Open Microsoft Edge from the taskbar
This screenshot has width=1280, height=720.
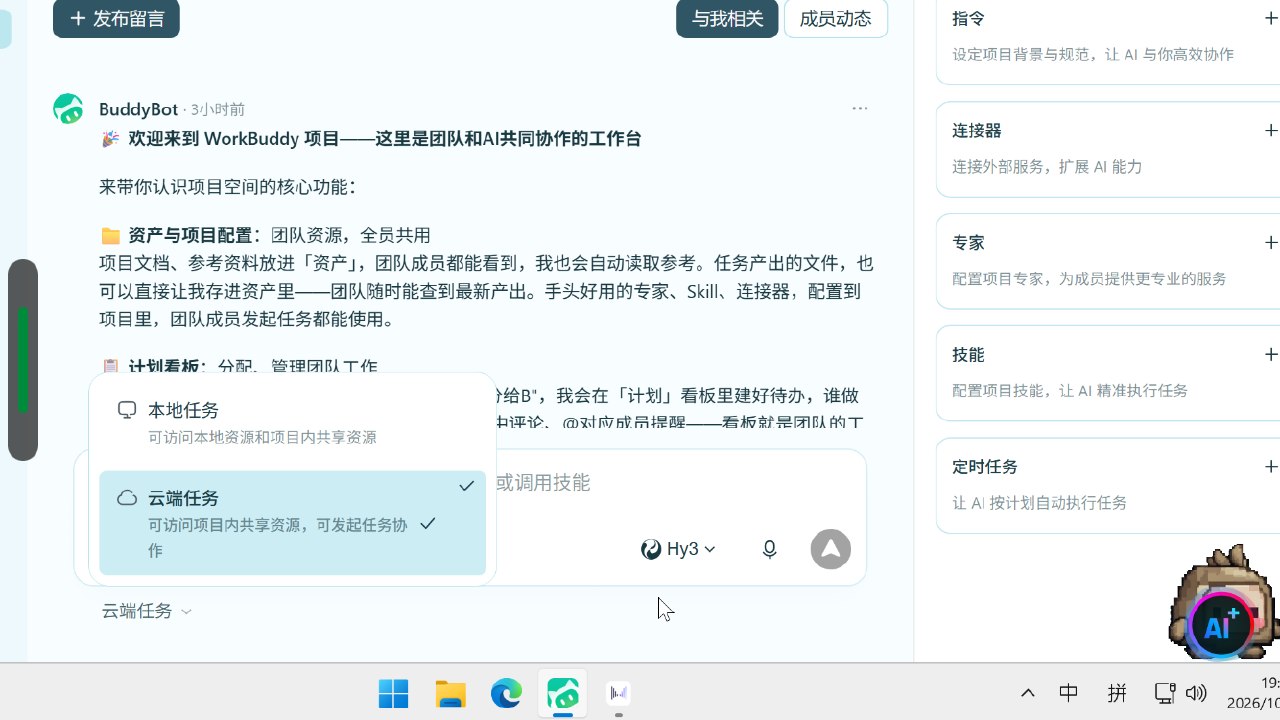[x=507, y=693]
